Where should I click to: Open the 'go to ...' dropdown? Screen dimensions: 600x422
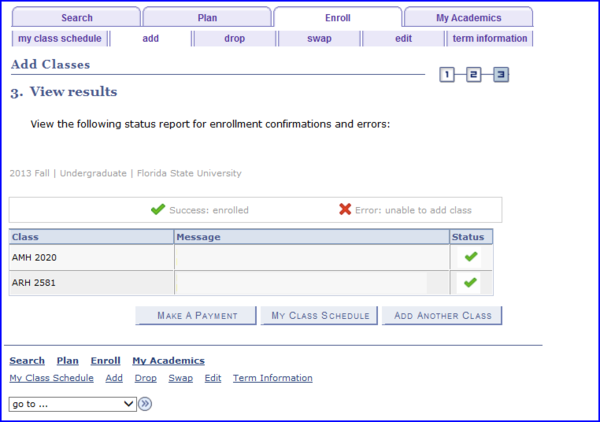(73, 404)
